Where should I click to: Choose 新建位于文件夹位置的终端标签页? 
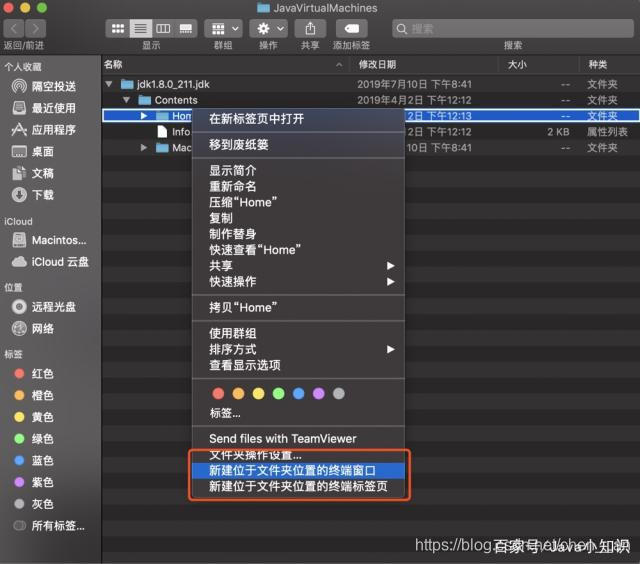coord(298,486)
